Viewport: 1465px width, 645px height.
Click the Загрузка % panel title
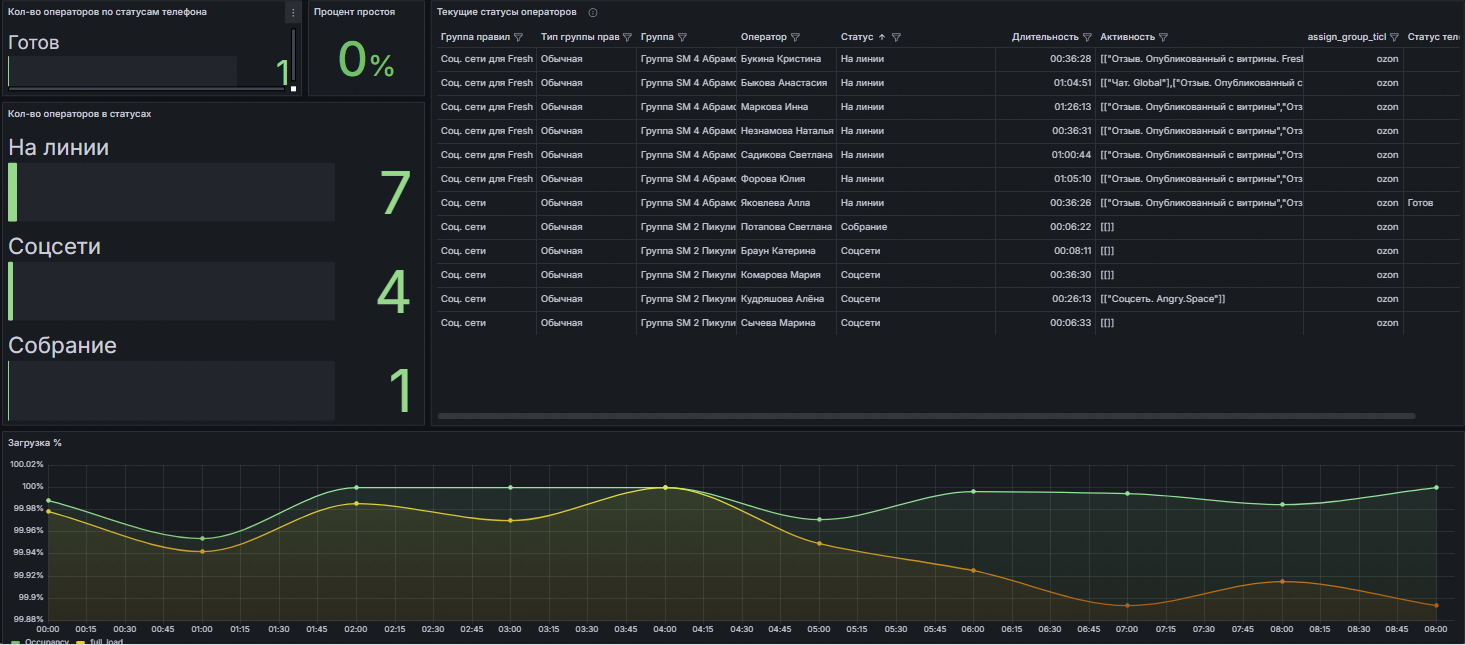[35, 442]
